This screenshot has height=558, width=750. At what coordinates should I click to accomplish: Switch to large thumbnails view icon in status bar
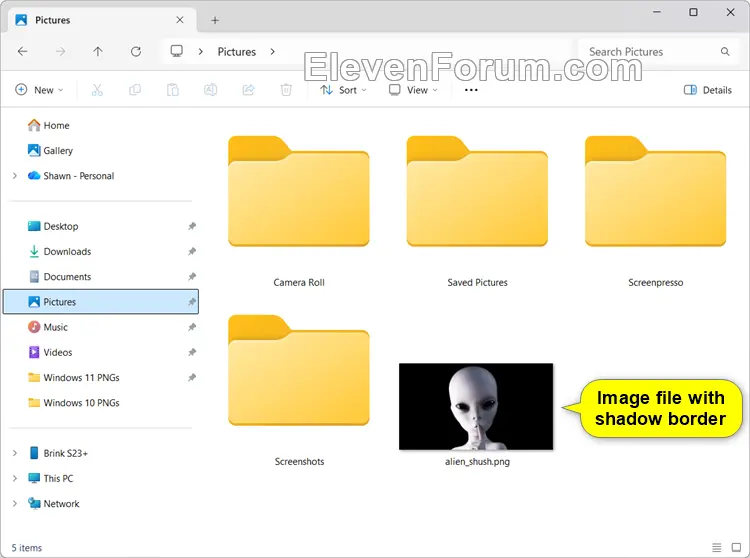(736, 547)
